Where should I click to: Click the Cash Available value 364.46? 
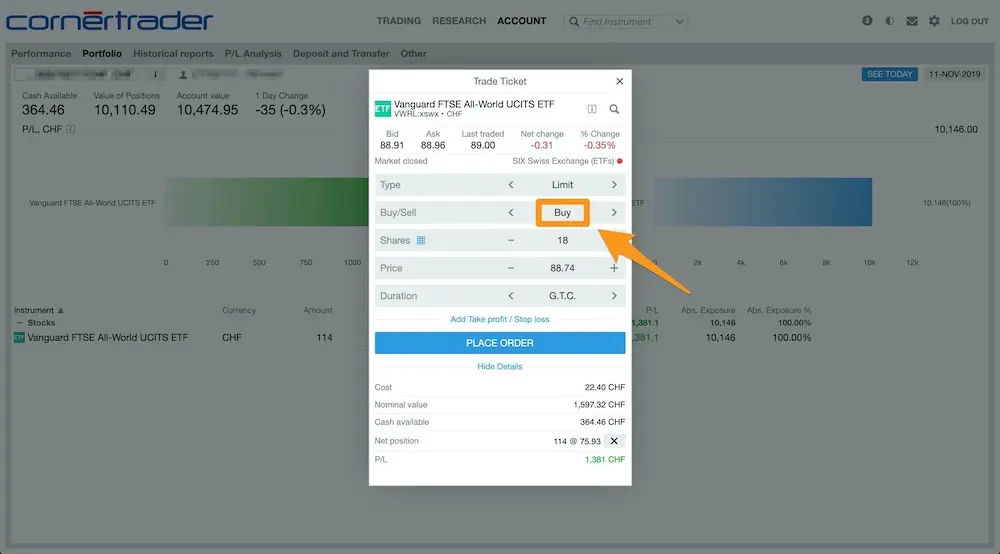(43, 110)
